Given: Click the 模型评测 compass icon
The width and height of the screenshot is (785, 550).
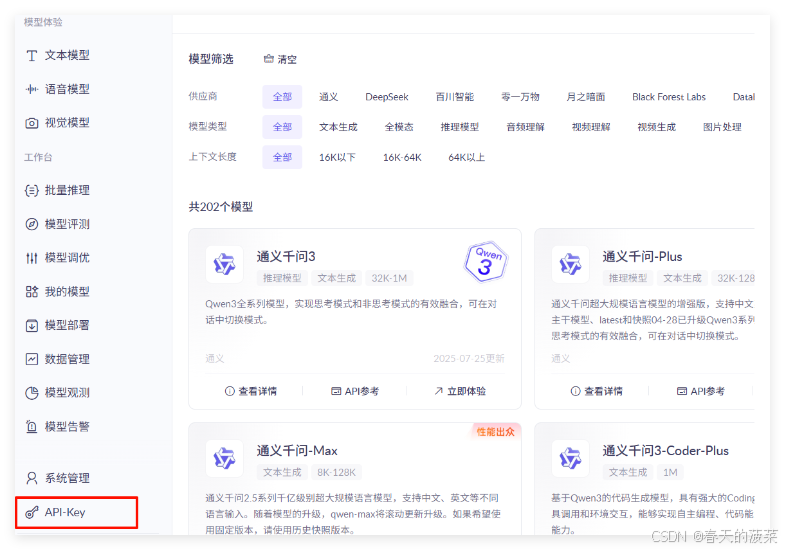Looking at the screenshot, I should coord(32,224).
